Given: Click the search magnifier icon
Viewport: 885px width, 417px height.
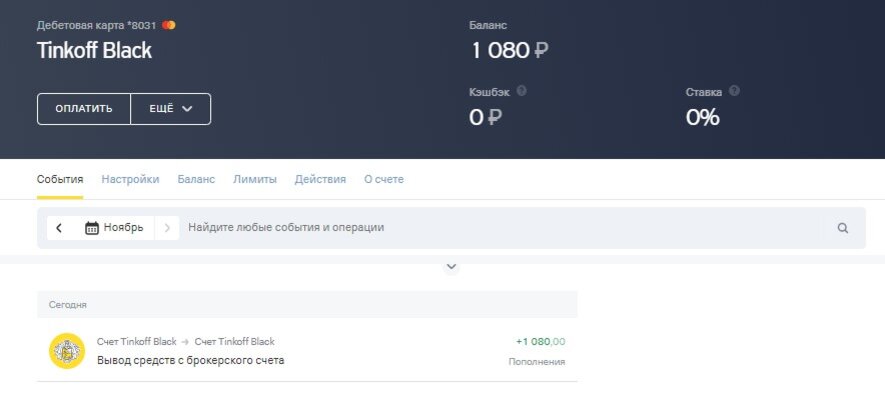Looking at the screenshot, I should tap(843, 228).
